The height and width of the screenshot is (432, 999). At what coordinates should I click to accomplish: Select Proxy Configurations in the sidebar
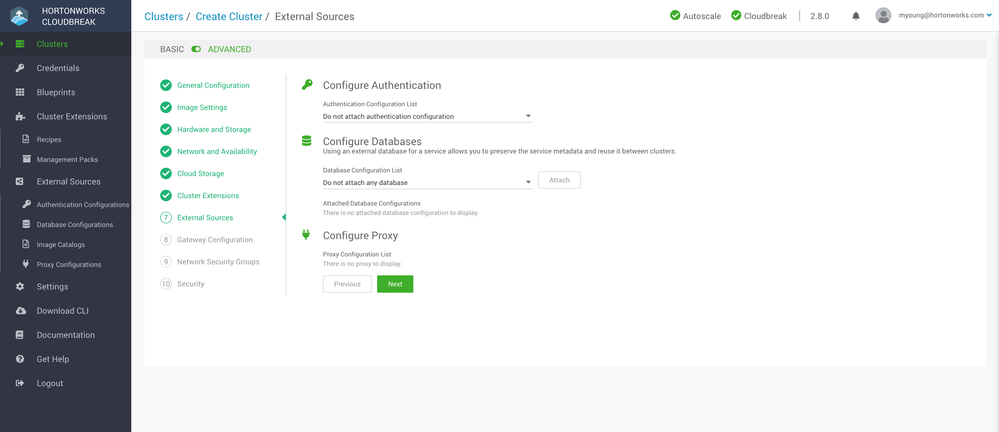[x=68, y=265]
